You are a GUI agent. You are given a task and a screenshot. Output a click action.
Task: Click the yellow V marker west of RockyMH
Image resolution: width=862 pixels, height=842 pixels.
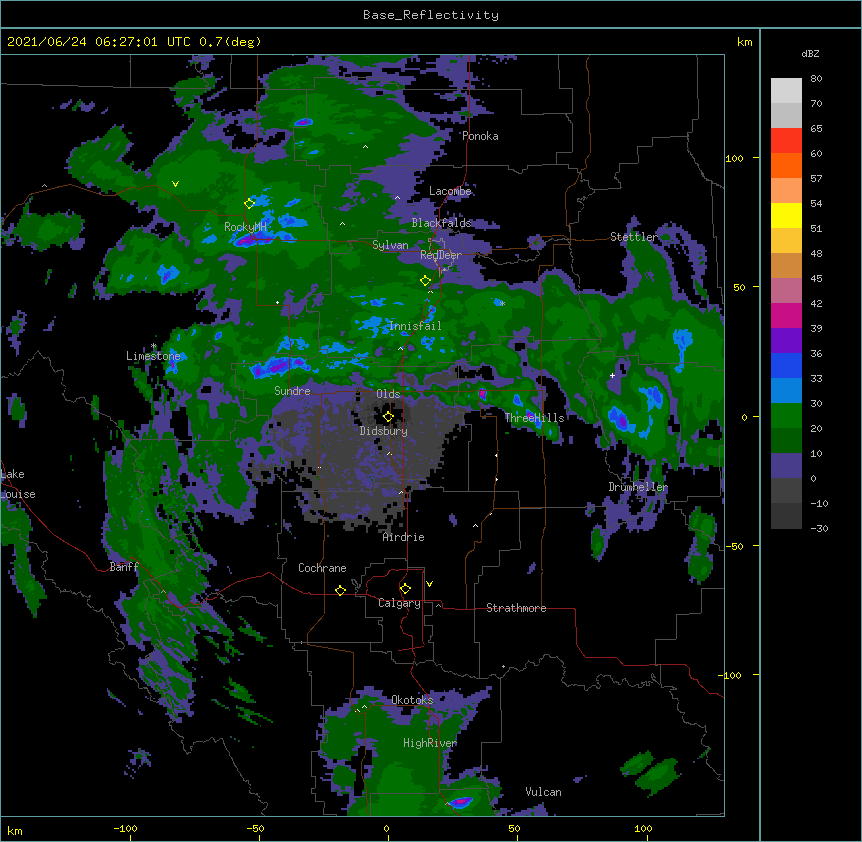(175, 184)
